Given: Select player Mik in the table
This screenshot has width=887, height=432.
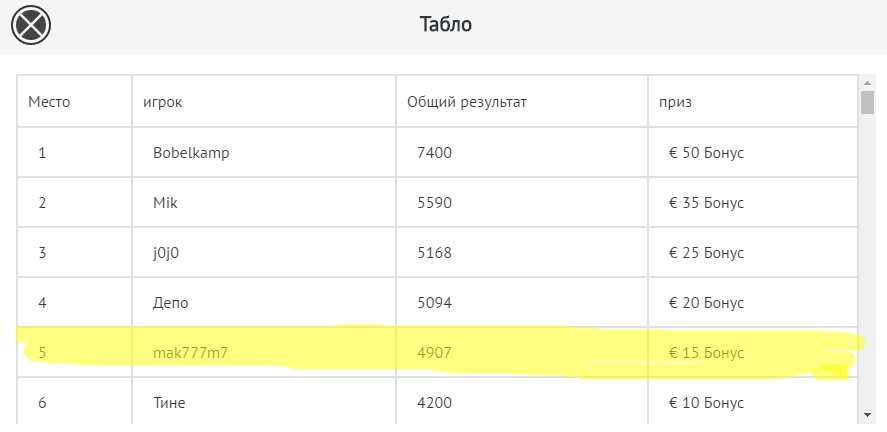Looking at the screenshot, I should tap(165, 203).
